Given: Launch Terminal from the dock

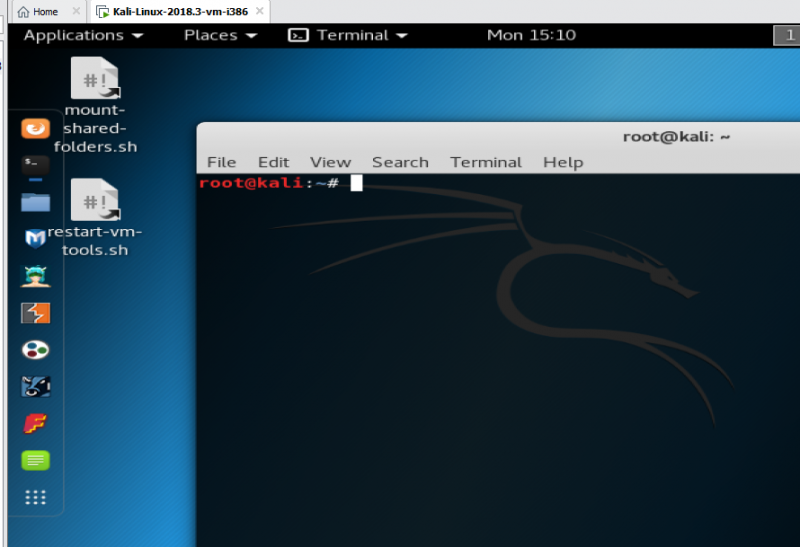Looking at the screenshot, I should 35,165.
